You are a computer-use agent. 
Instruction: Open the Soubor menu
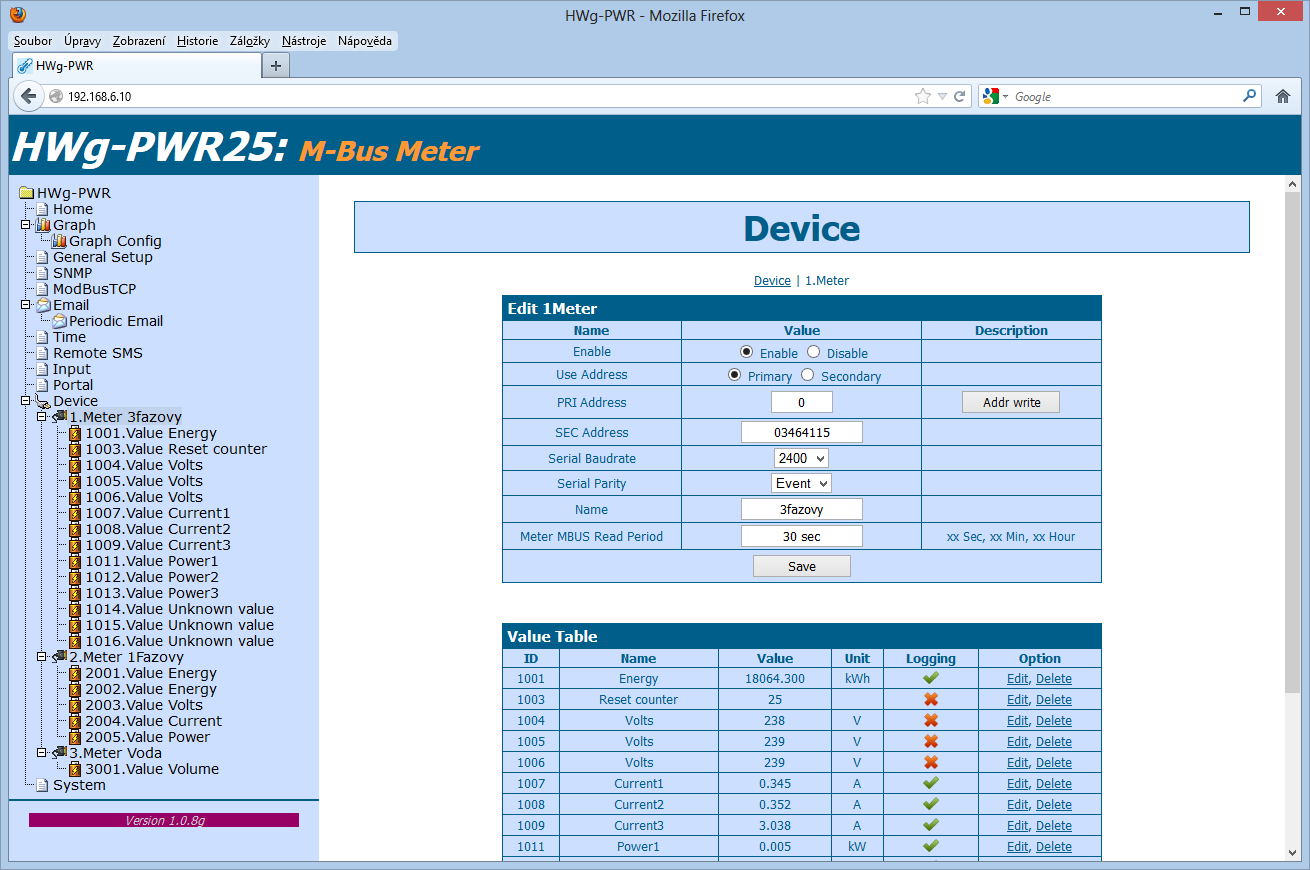[33, 41]
